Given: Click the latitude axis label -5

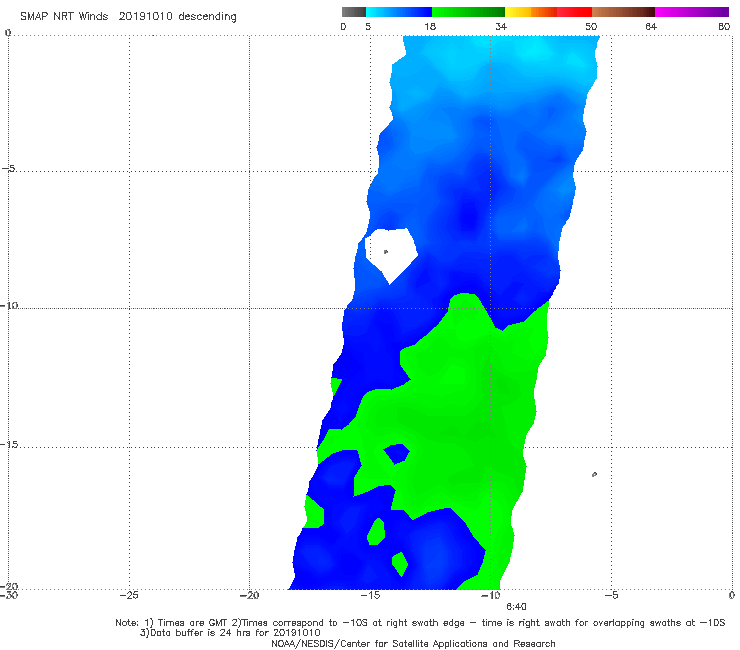Looking at the screenshot, I should pyautogui.click(x=9, y=169).
